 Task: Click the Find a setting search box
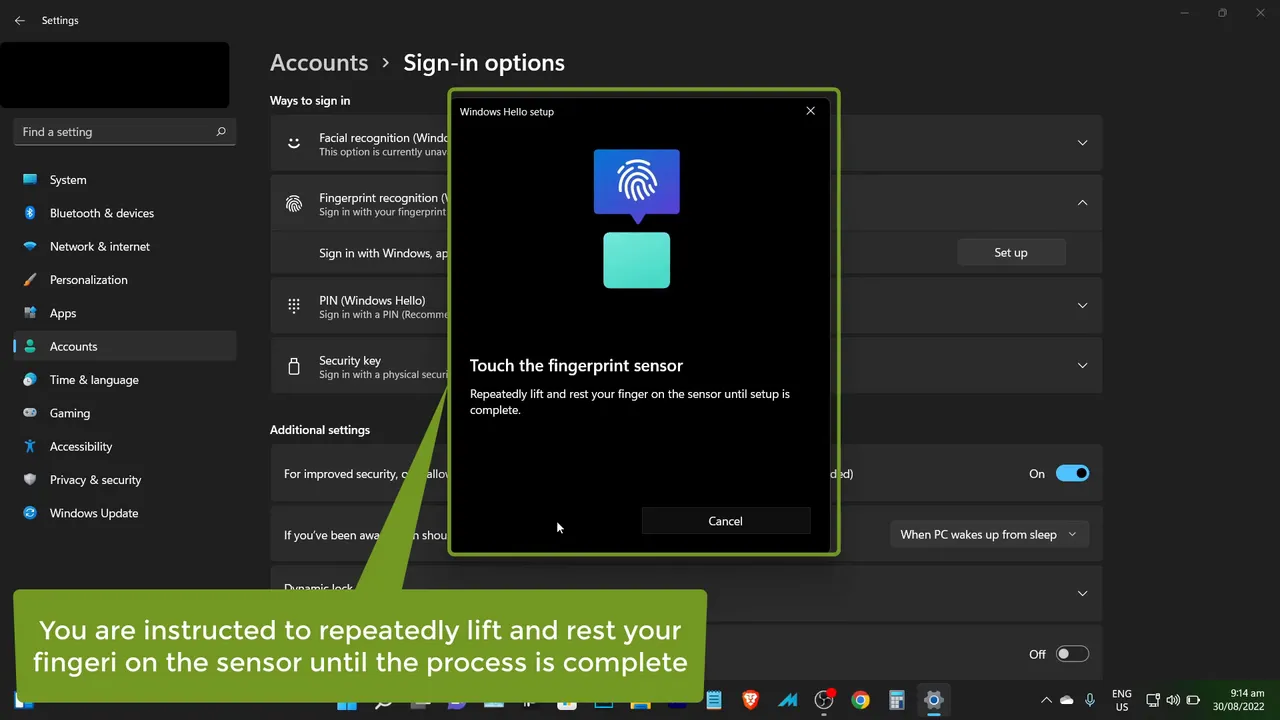coord(125,132)
